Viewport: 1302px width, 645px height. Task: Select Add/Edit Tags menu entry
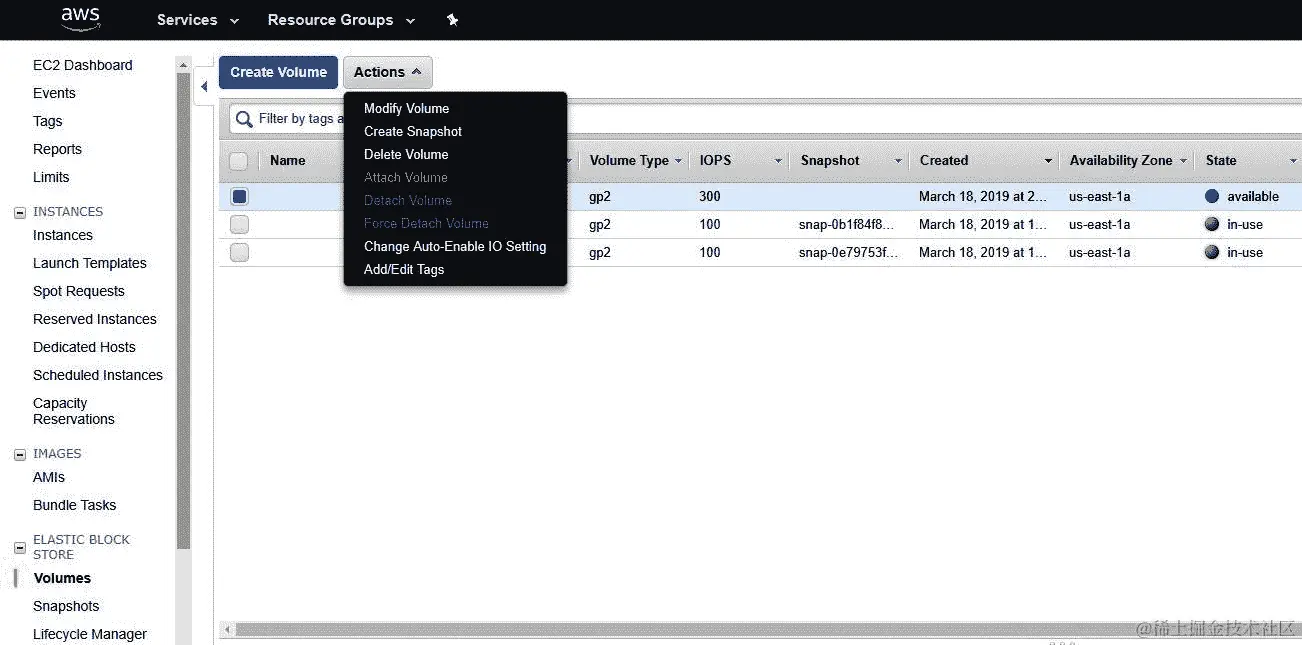[404, 269]
